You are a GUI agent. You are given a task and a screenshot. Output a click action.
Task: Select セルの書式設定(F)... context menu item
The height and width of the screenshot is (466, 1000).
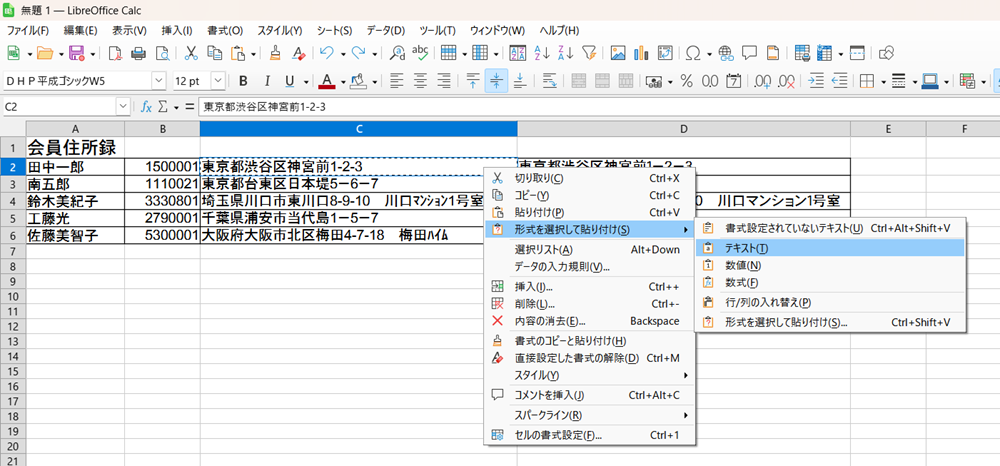(x=590, y=435)
